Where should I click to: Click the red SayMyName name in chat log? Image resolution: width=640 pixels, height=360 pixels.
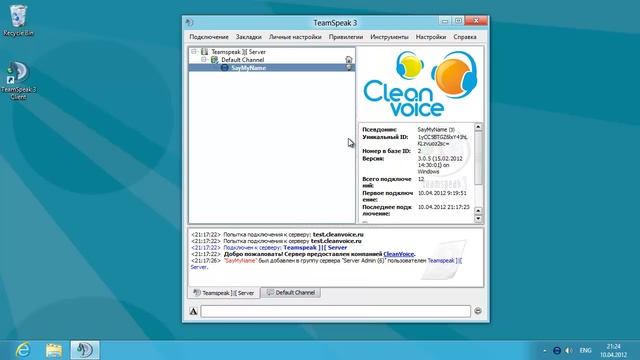pos(240,260)
